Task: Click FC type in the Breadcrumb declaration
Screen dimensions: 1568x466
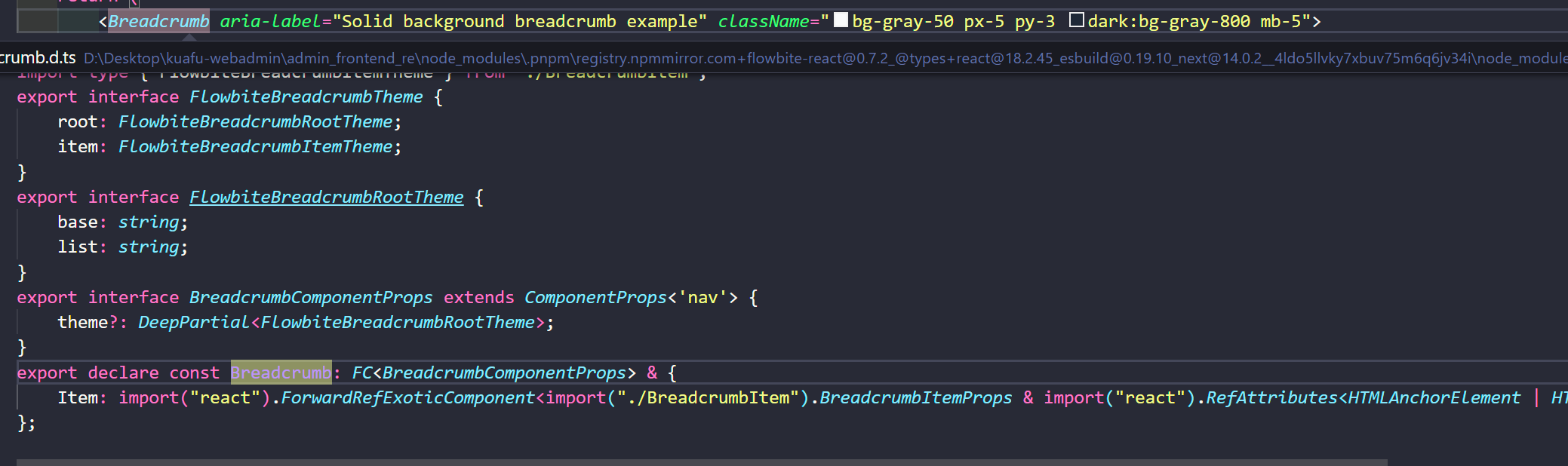Action: coord(361,373)
